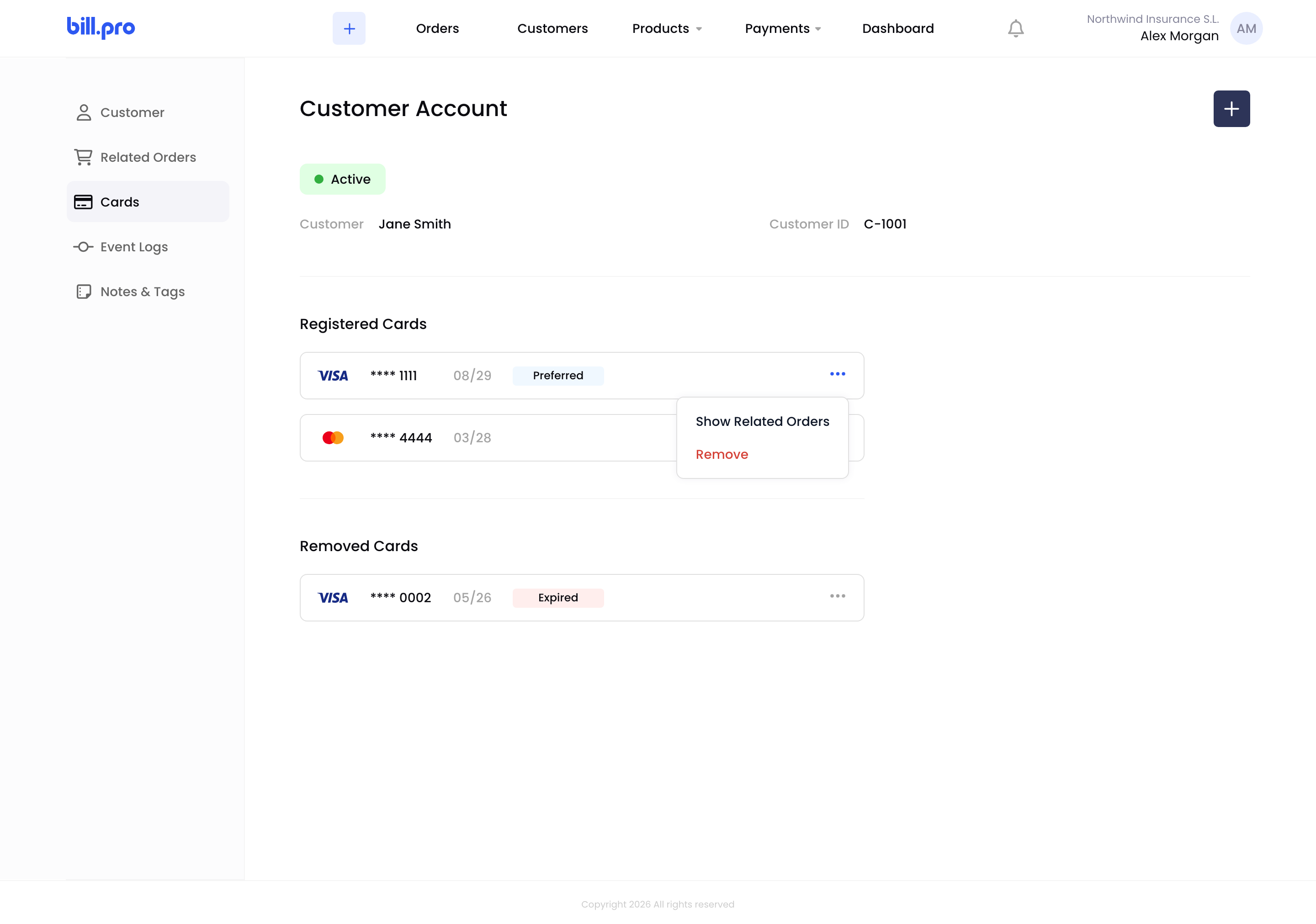The image size is (1316, 924).
Task: Click the Notes & Tags note icon
Action: (84, 292)
